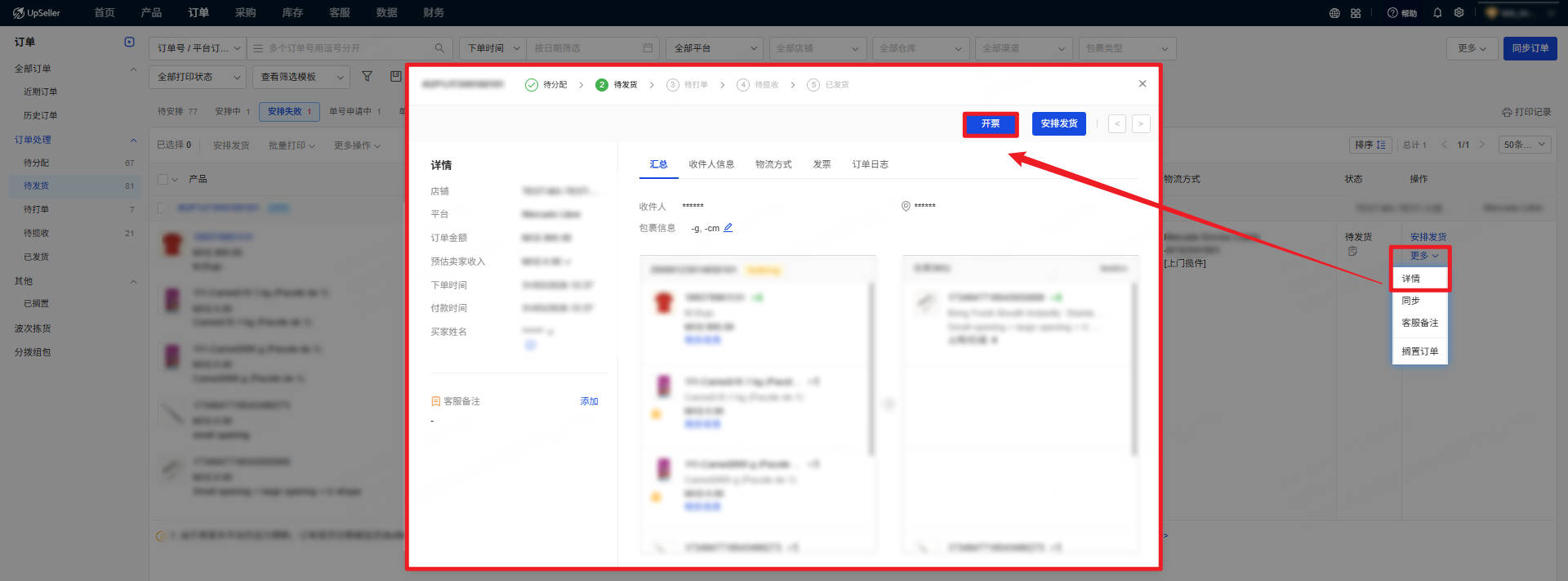Go to next page in list pagination

click(1481, 145)
